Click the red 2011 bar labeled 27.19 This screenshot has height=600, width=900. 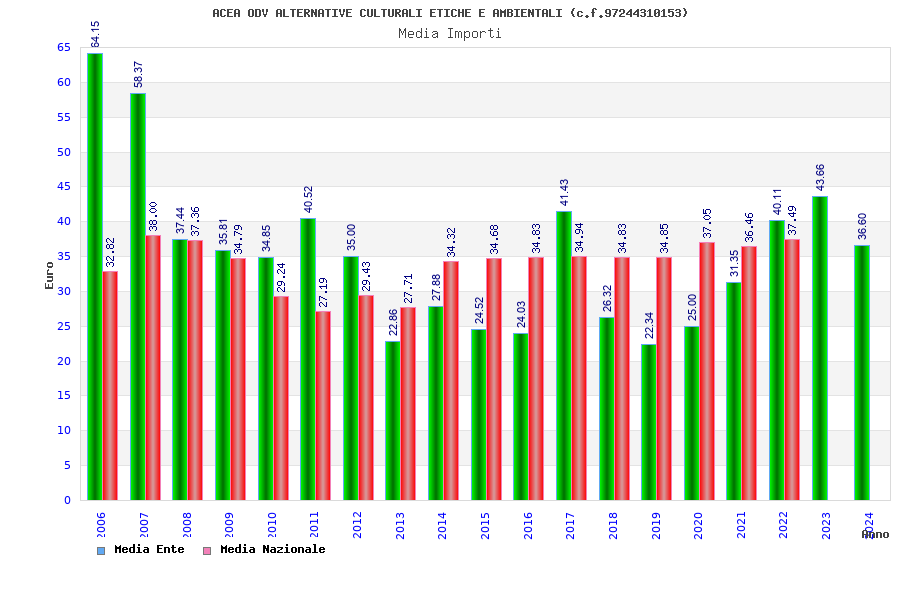[x=323, y=405]
